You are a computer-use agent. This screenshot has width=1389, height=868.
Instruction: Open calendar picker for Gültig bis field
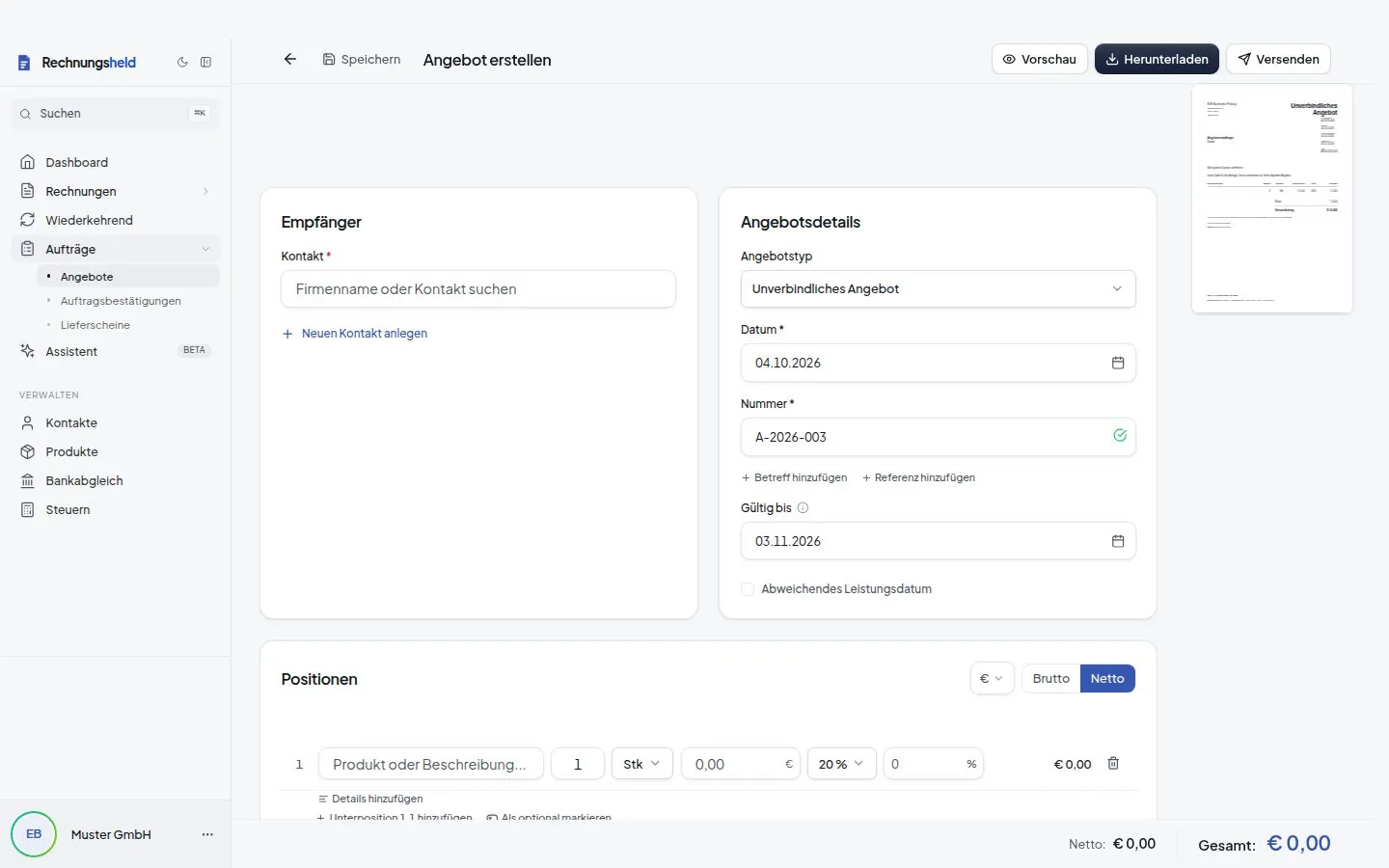coord(1118,541)
